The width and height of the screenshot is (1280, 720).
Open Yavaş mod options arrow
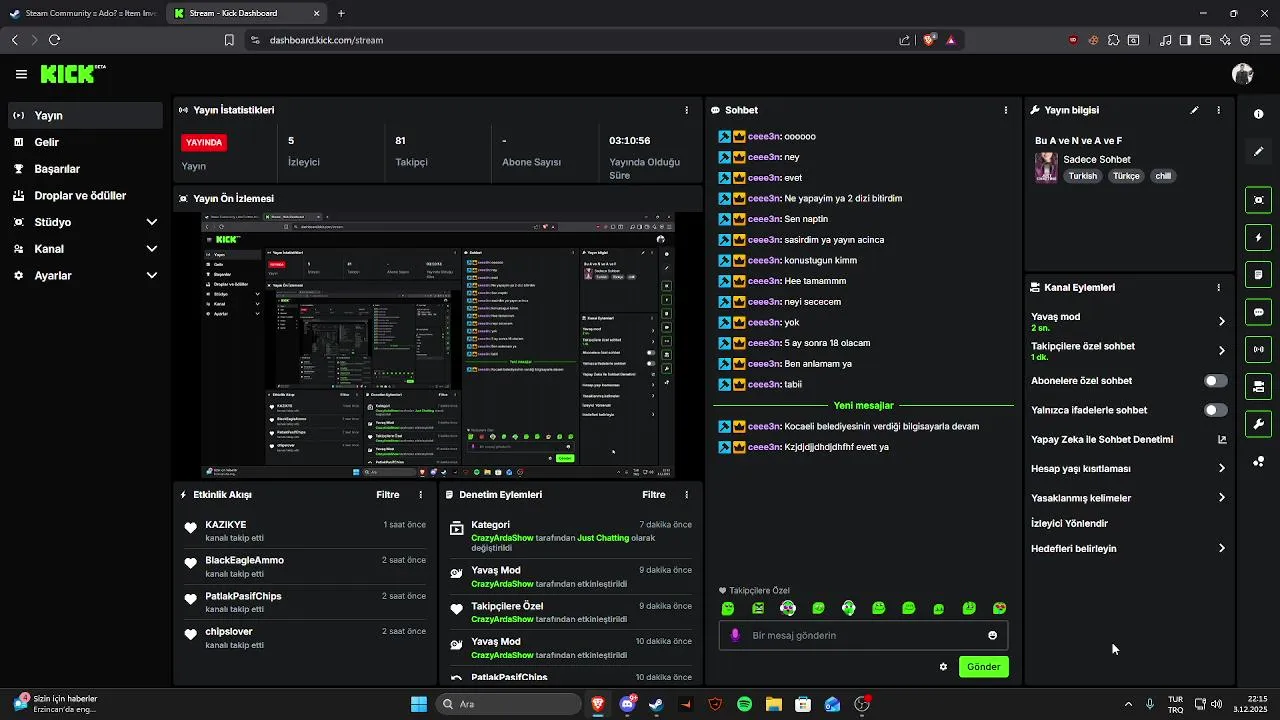pyautogui.click(x=1221, y=321)
